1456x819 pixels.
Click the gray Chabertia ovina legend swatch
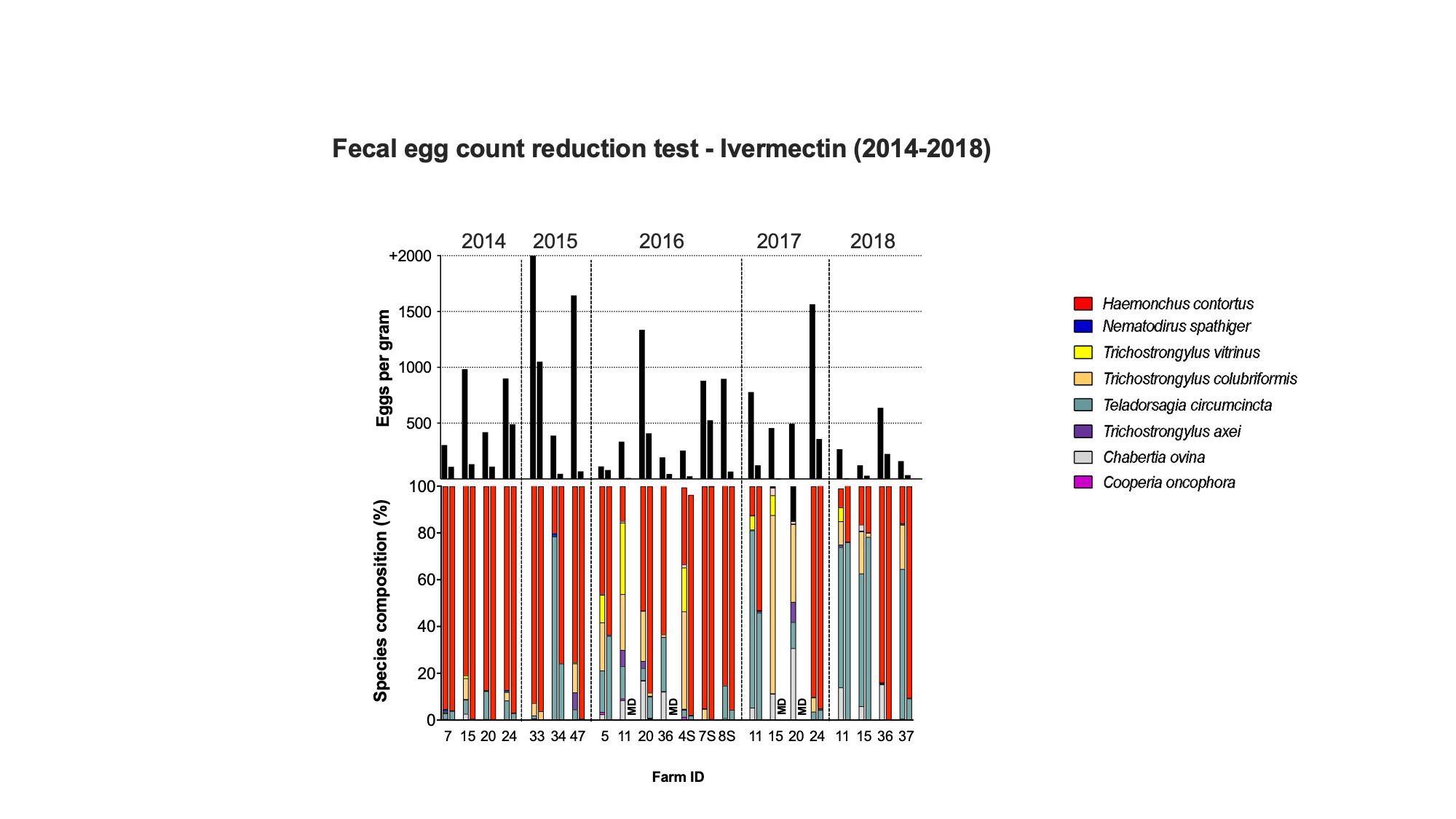[x=1083, y=457]
